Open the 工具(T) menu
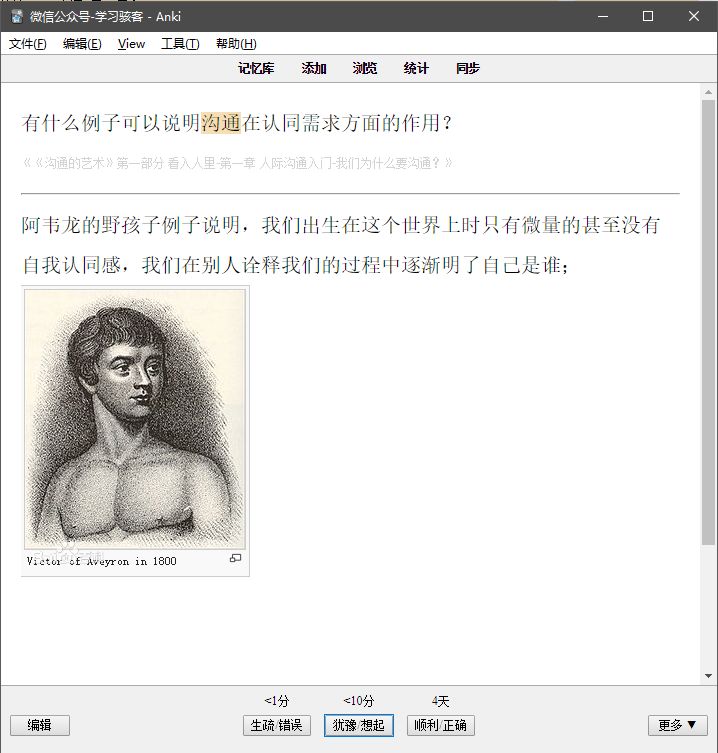 (x=180, y=44)
